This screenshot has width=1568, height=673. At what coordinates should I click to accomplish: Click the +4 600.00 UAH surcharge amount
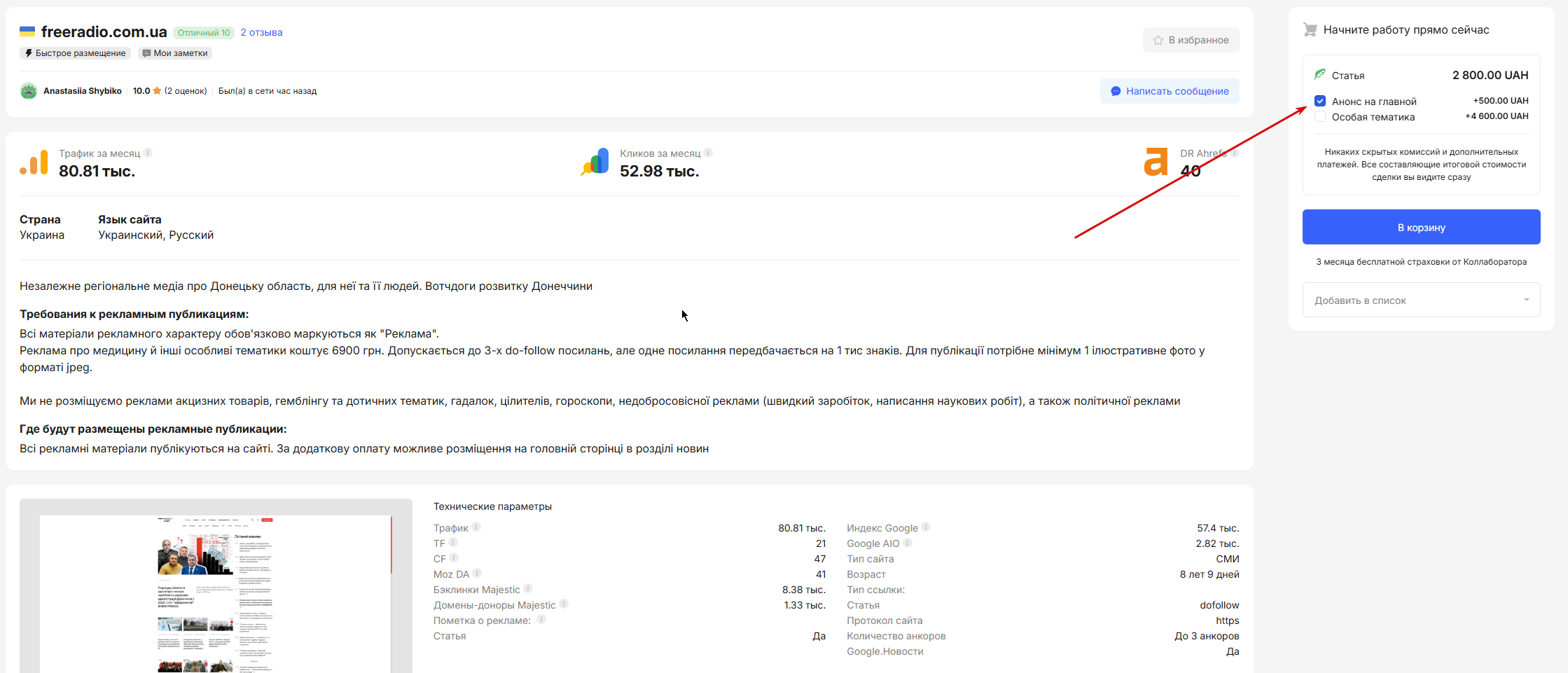pyautogui.click(x=1497, y=116)
